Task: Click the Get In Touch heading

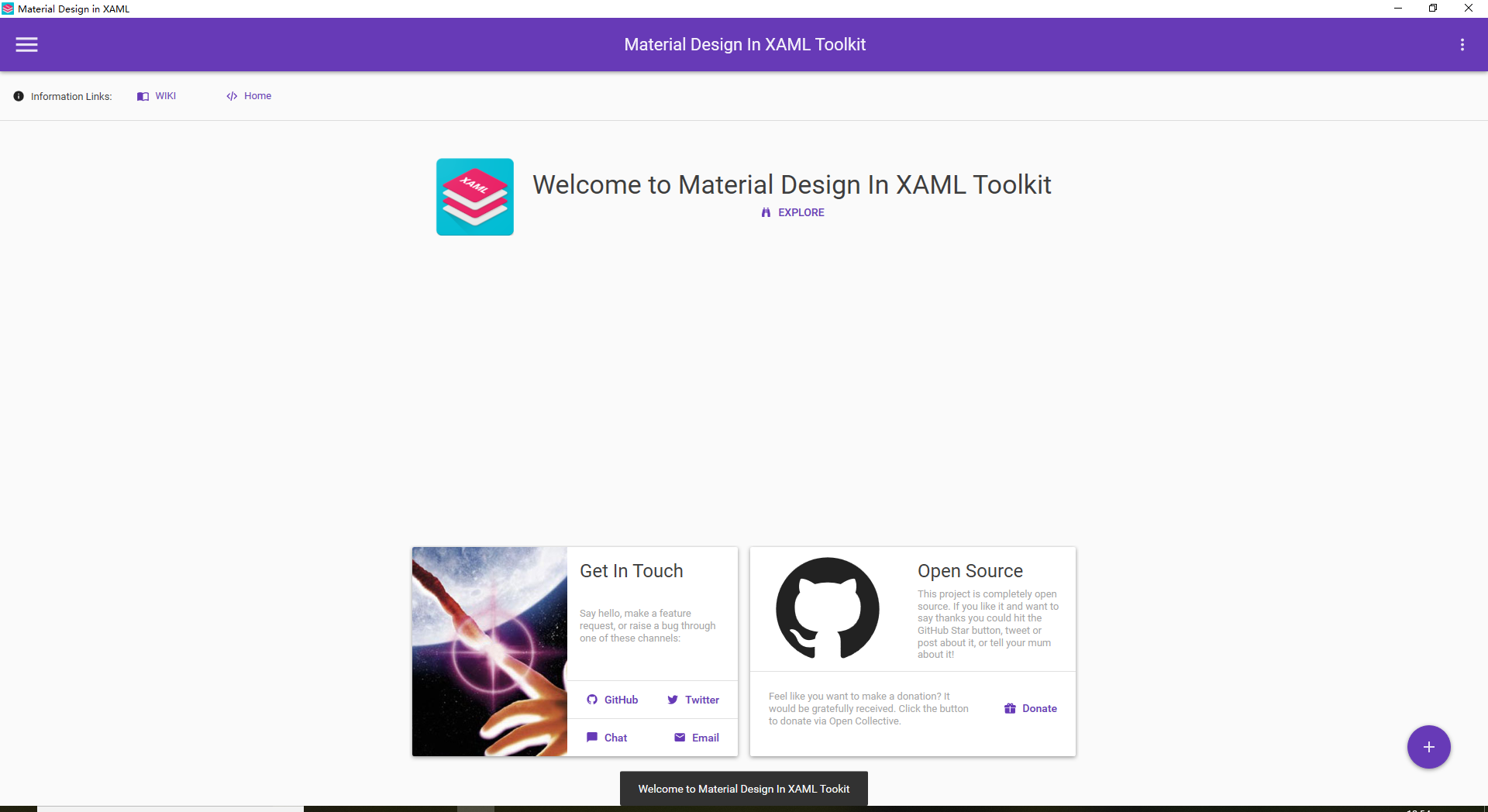Action: pyautogui.click(x=632, y=571)
